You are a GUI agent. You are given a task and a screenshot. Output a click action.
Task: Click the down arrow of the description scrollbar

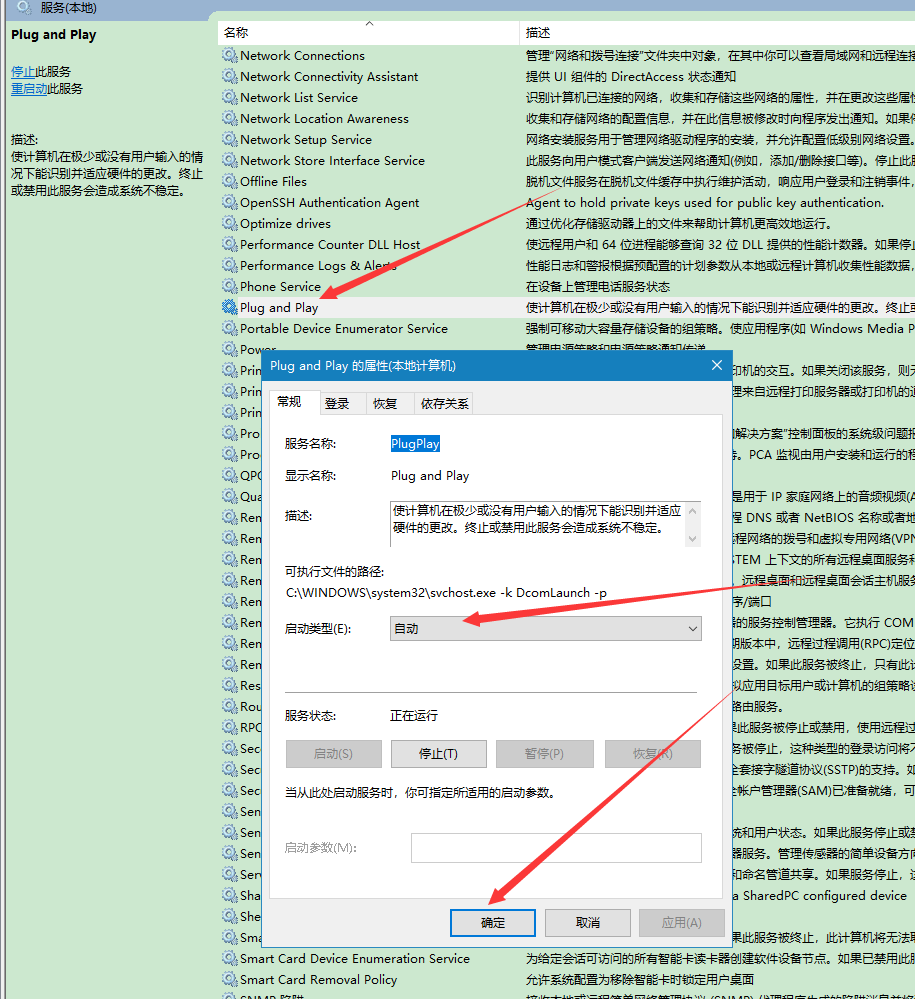point(693,539)
